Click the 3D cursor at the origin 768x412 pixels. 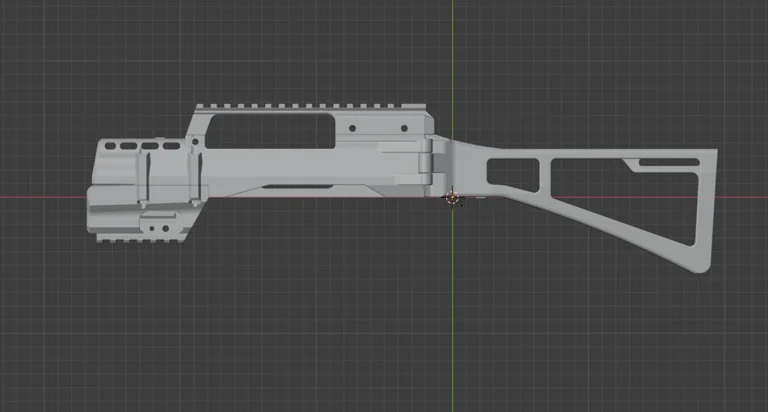tap(455, 198)
